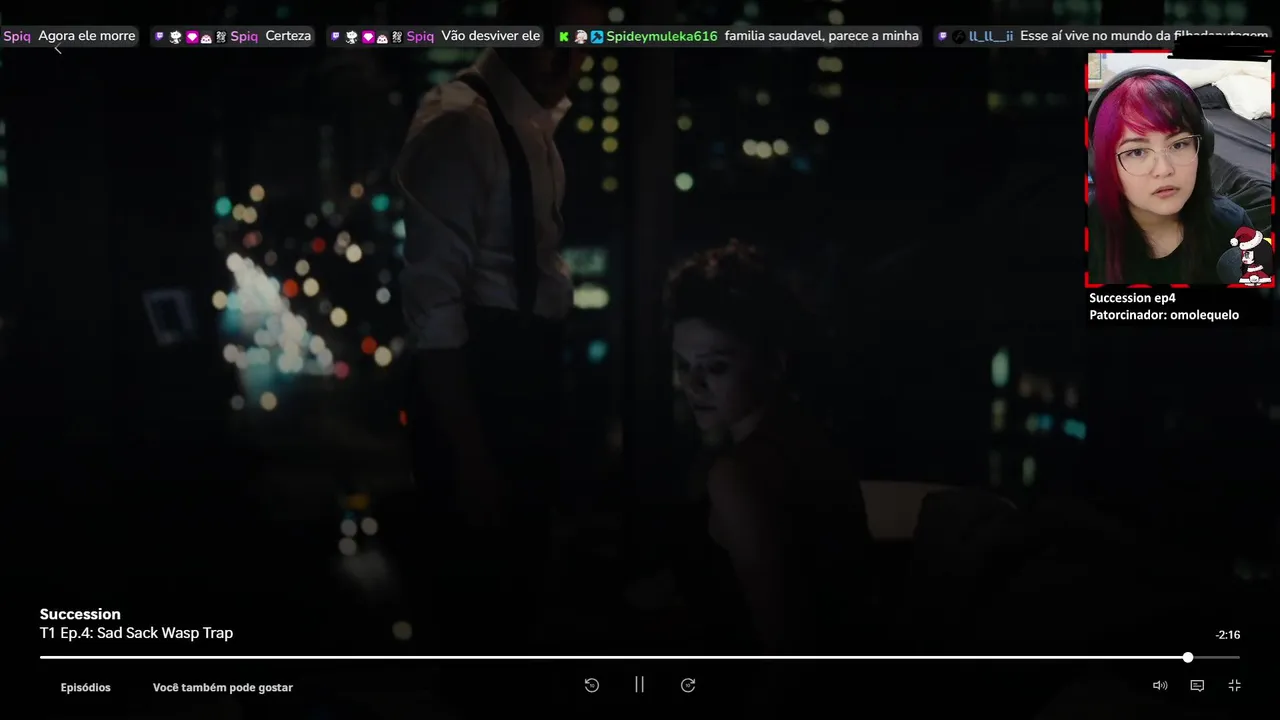
Task: Click 'Succession ep4' overlay label
Action: coord(1132,298)
